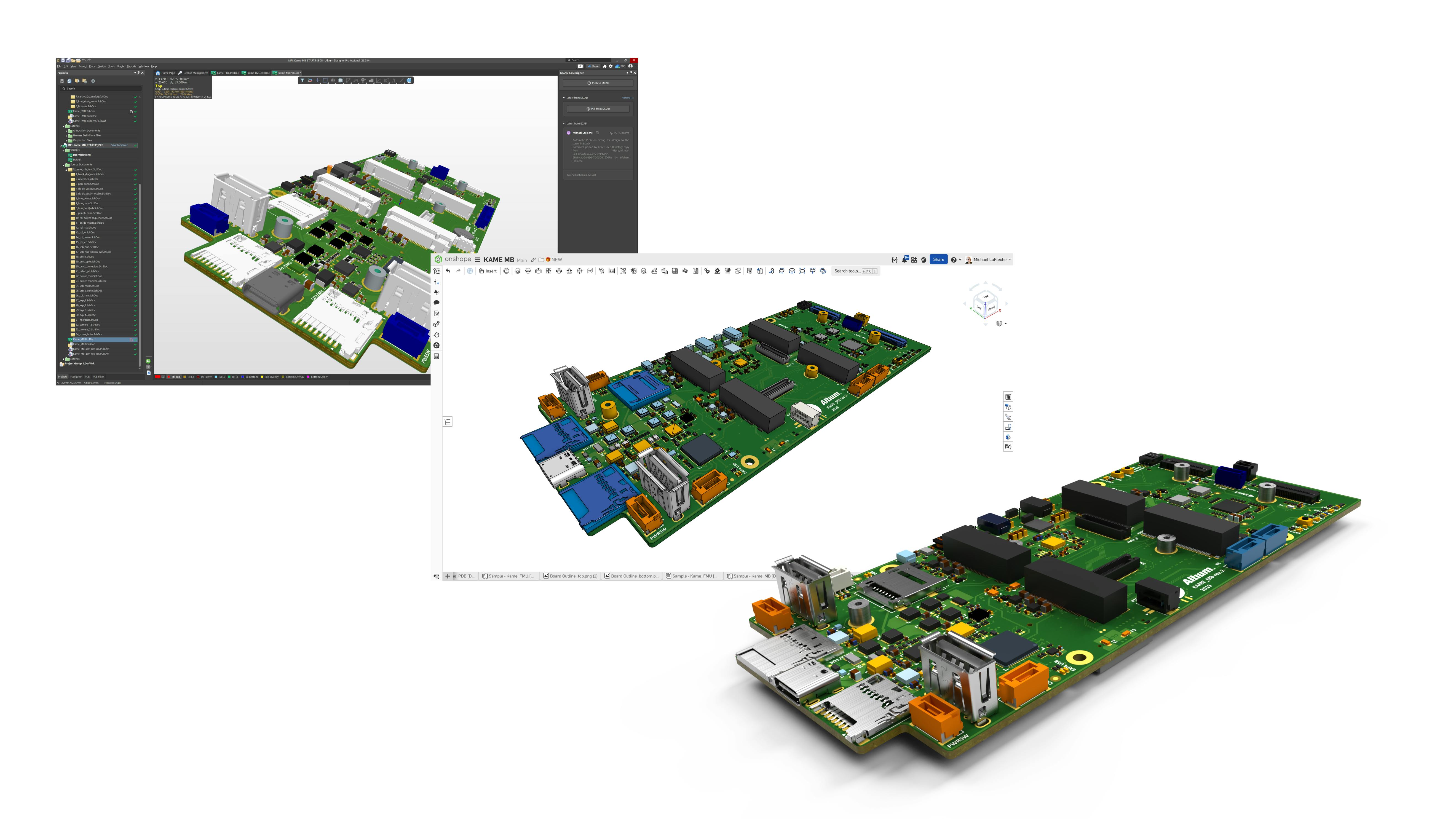The width and height of the screenshot is (1456, 819).
Task: Switch to the Kame_FMU.PcbDoc tab in Altium
Action: 256,73
